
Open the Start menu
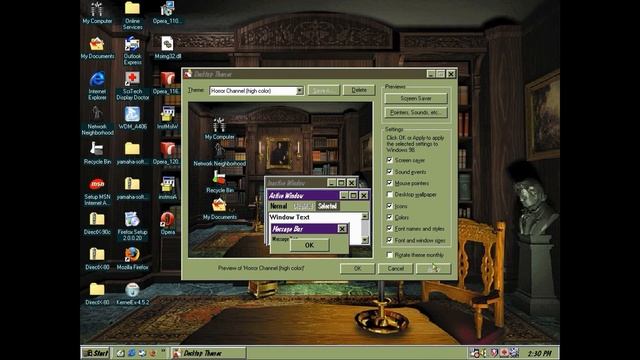tap(96, 353)
